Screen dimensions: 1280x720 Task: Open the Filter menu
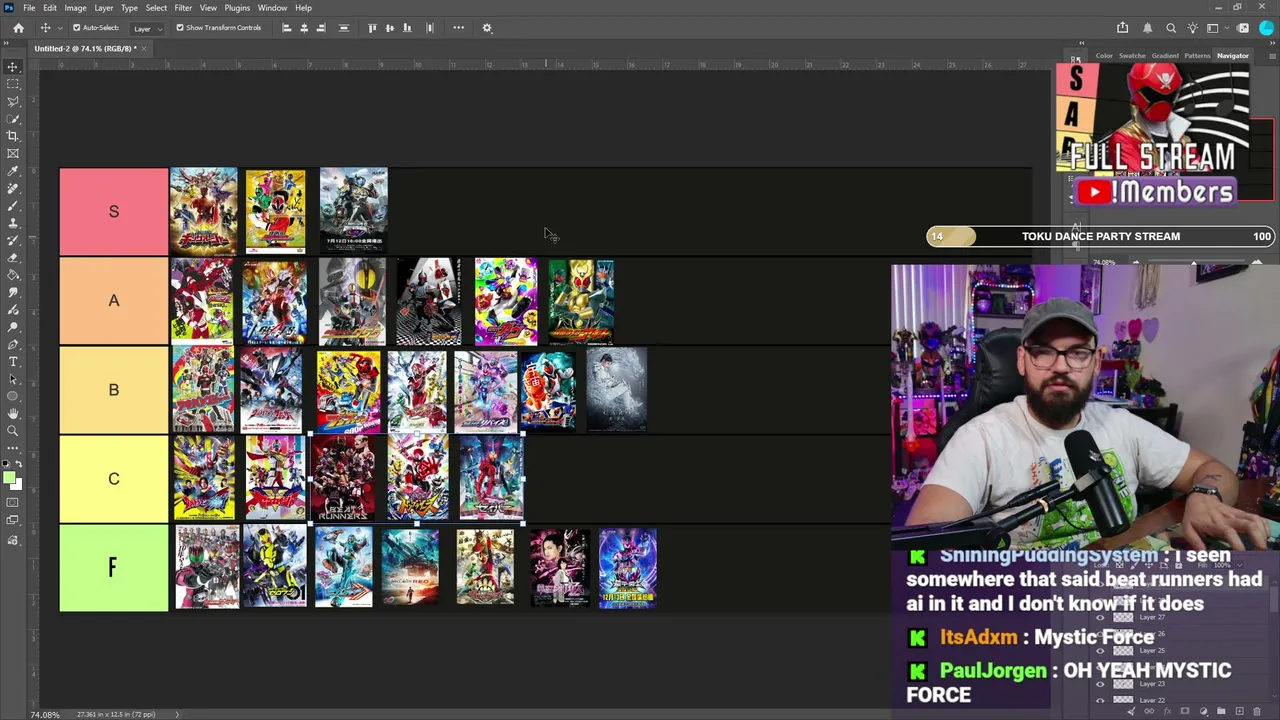183,8
